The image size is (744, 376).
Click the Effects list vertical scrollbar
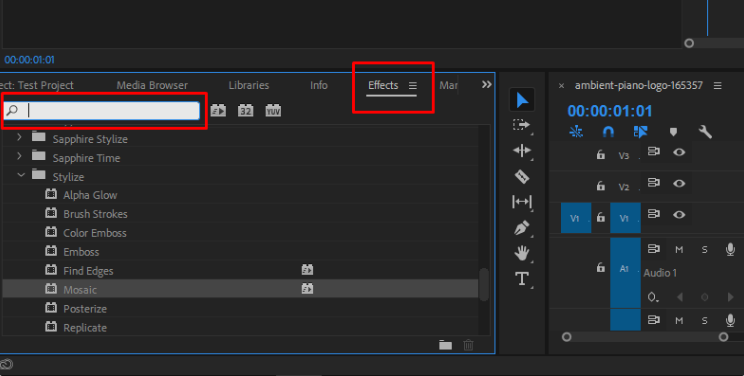(x=484, y=285)
